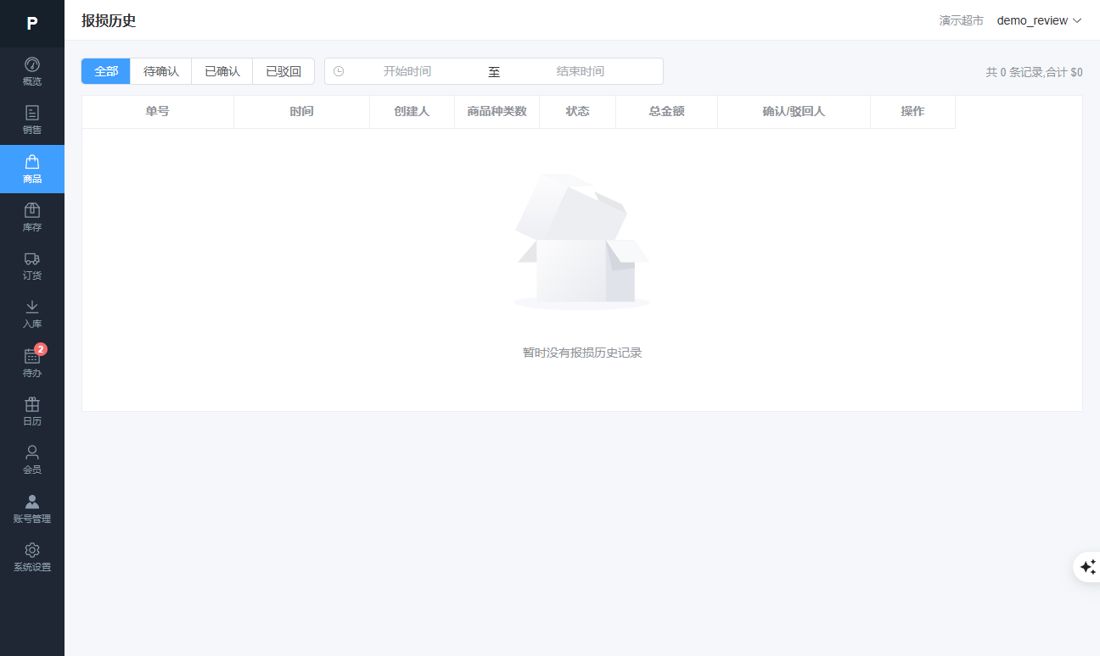This screenshot has width=1100, height=656.
Task: Expand the demo_review user dropdown
Action: [x=1039, y=20]
